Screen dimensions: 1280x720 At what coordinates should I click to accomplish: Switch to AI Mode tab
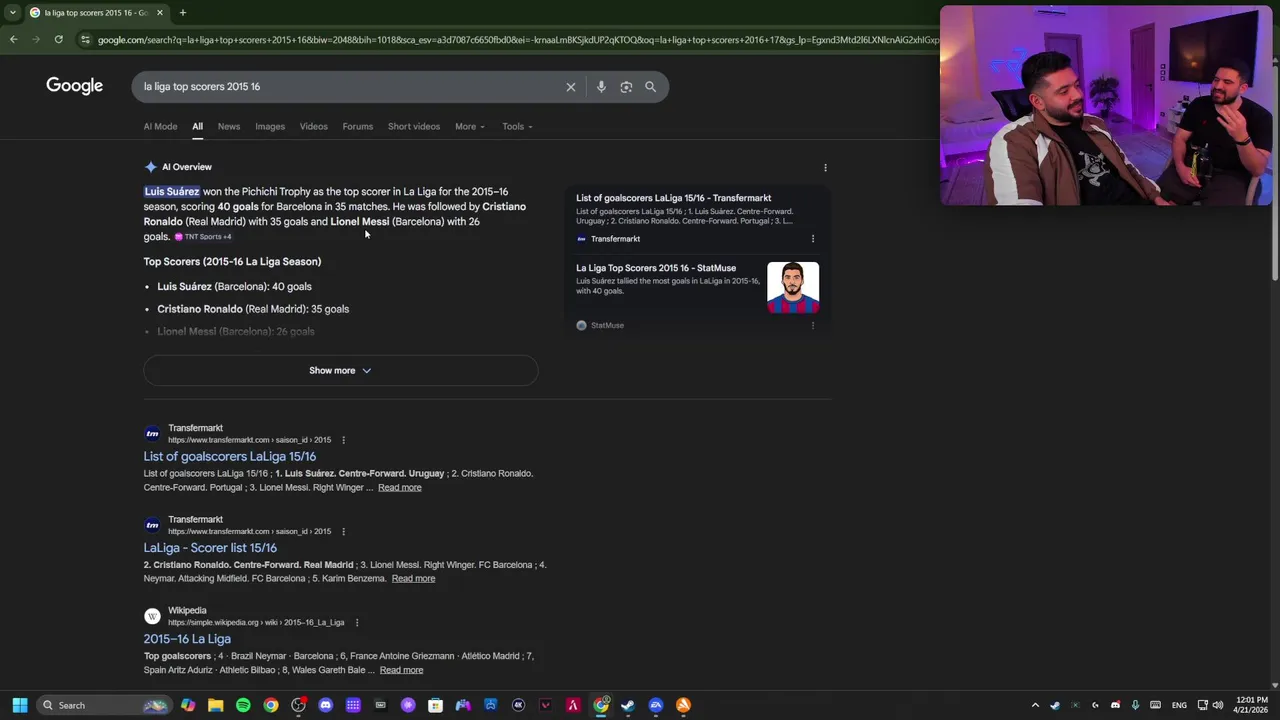click(160, 127)
